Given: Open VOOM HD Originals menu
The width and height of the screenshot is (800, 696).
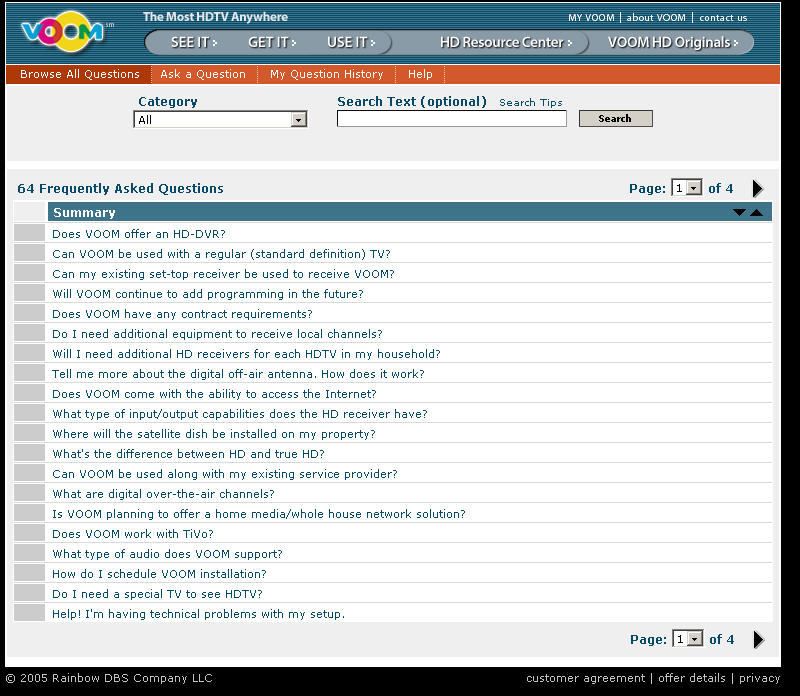Looking at the screenshot, I should click(673, 42).
